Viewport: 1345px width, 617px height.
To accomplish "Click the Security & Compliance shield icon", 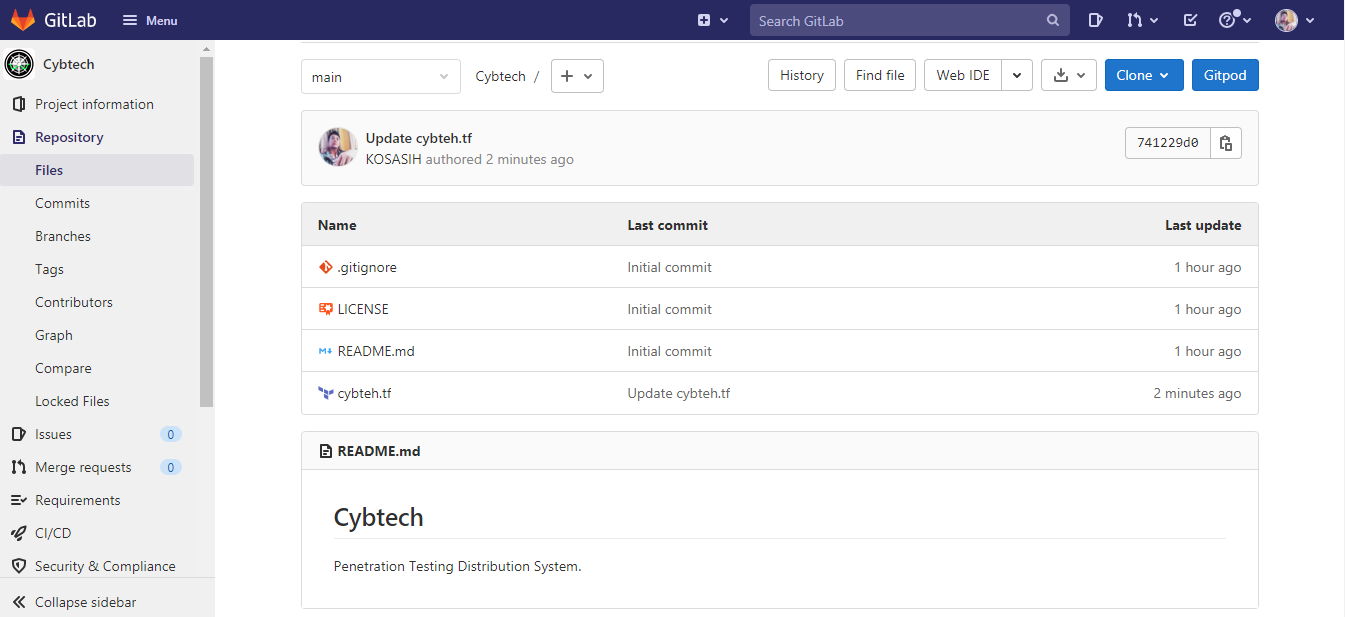I will pyautogui.click(x=18, y=566).
